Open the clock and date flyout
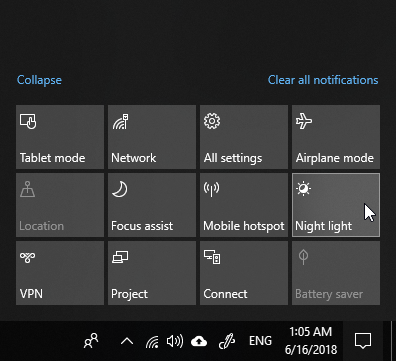Viewport: 396px width, 361px height. click(311, 341)
